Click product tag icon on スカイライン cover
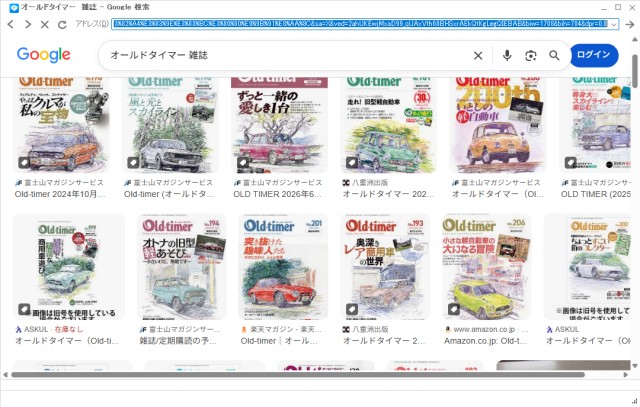The width and height of the screenshot is (640, 407). [x=133, y=162]
